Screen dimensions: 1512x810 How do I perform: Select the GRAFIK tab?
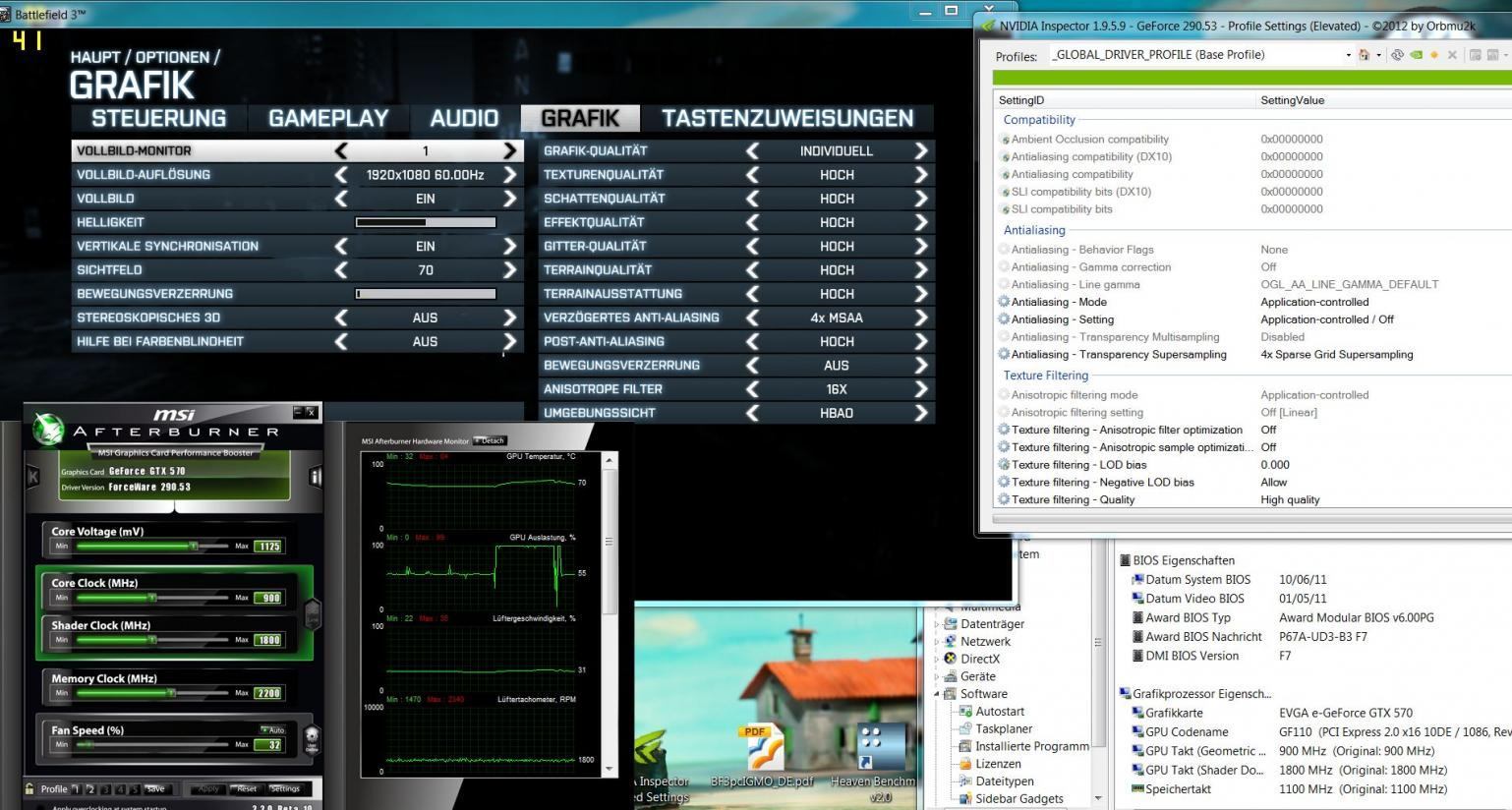point(580,118)
